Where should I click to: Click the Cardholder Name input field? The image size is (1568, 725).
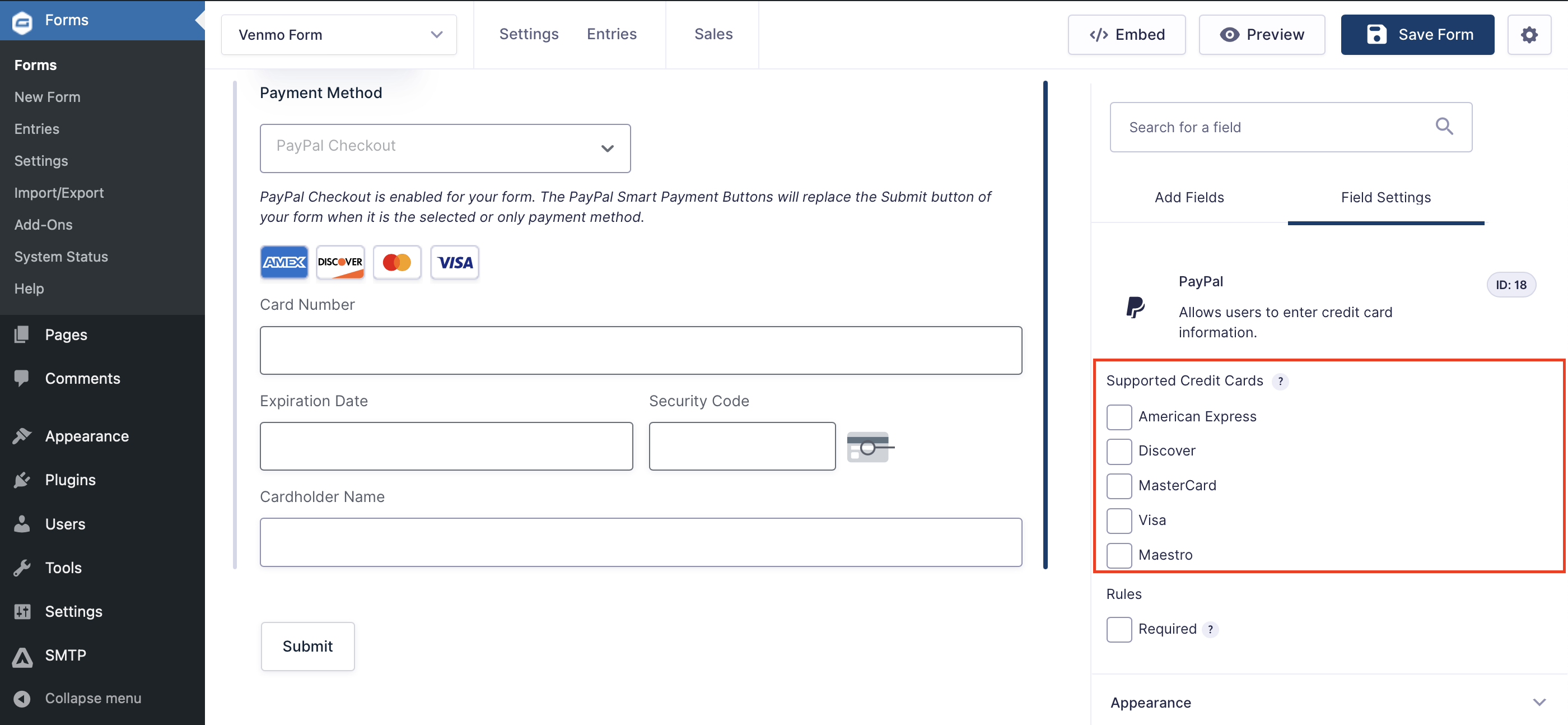(640, 542)
